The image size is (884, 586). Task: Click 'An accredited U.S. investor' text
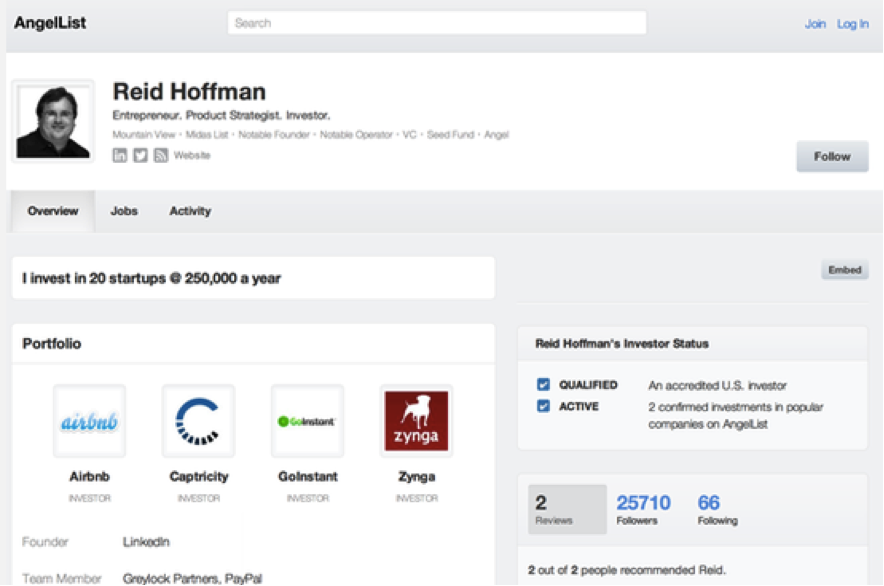(717, 386)
